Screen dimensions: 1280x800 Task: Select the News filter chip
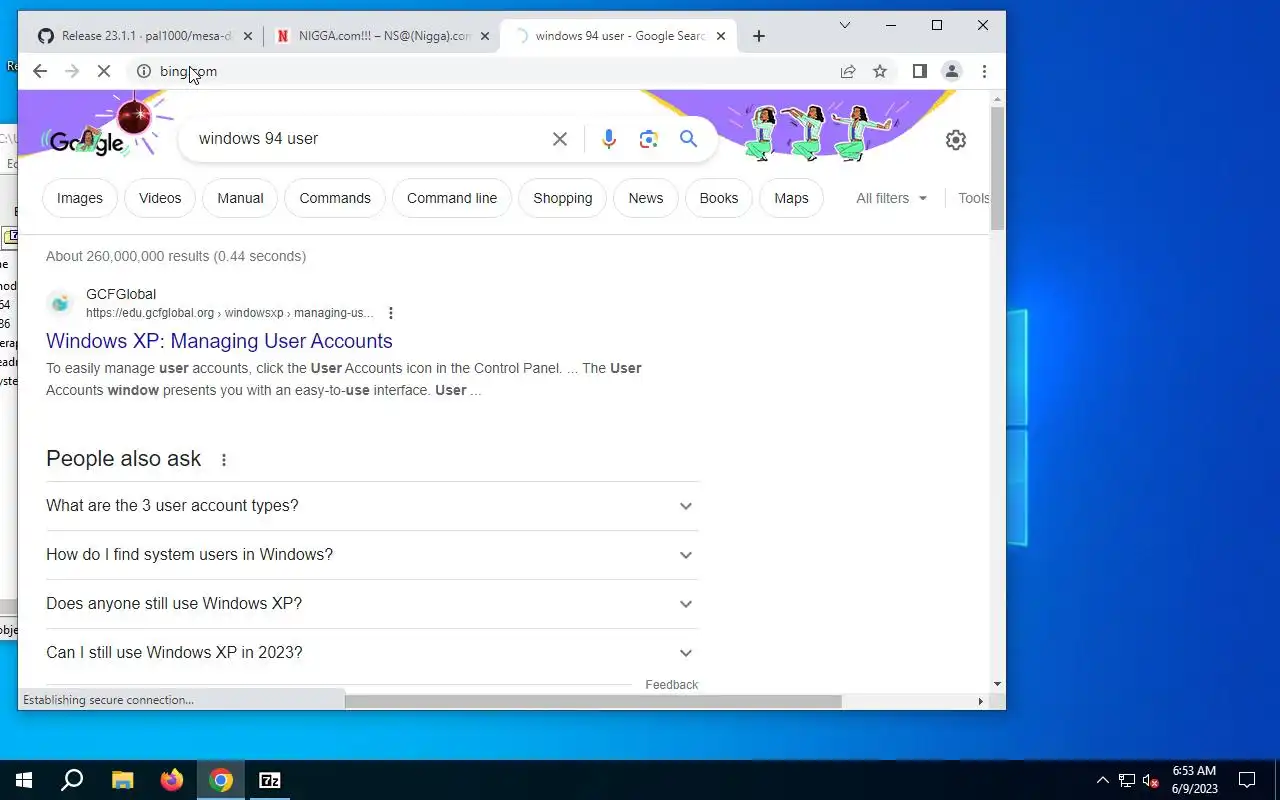646,198
